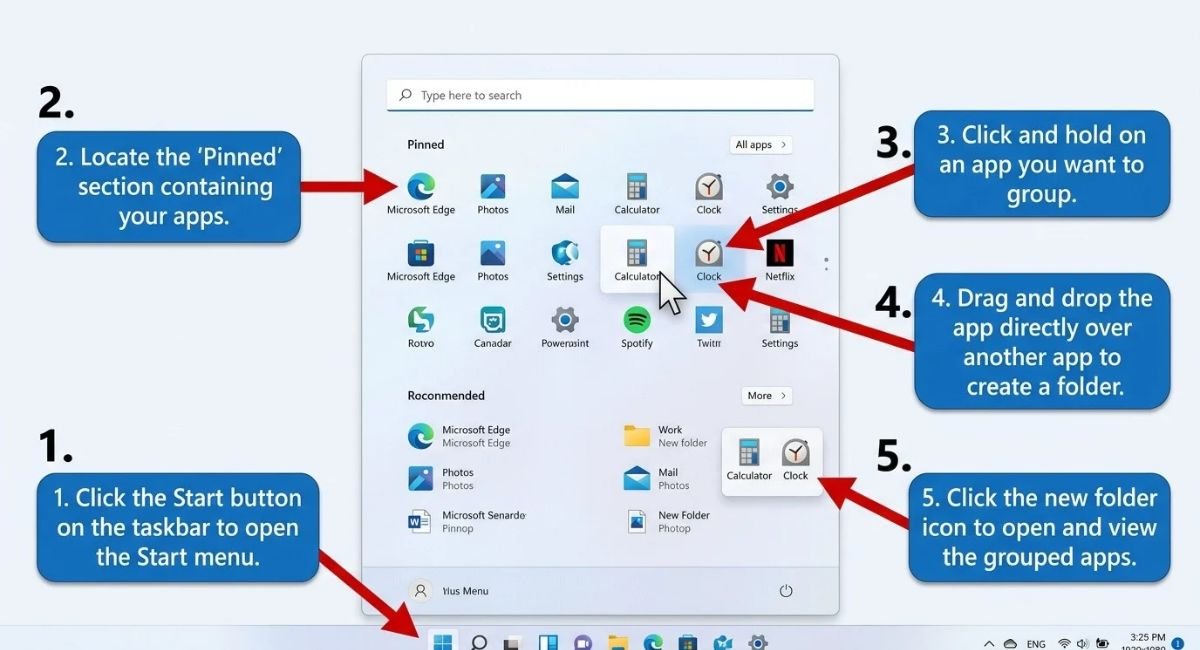The width and height of the screenshot is (1200, 650).
Task: Open Wi-Fi network icon in tray
Action: click(x=1064, y=643)
